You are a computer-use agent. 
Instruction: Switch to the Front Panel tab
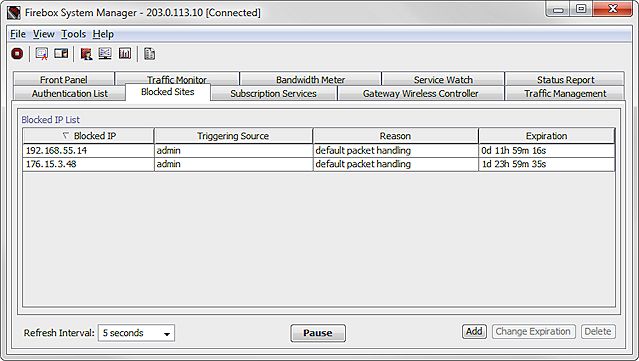pyautogui.click(x=64, y=79)
